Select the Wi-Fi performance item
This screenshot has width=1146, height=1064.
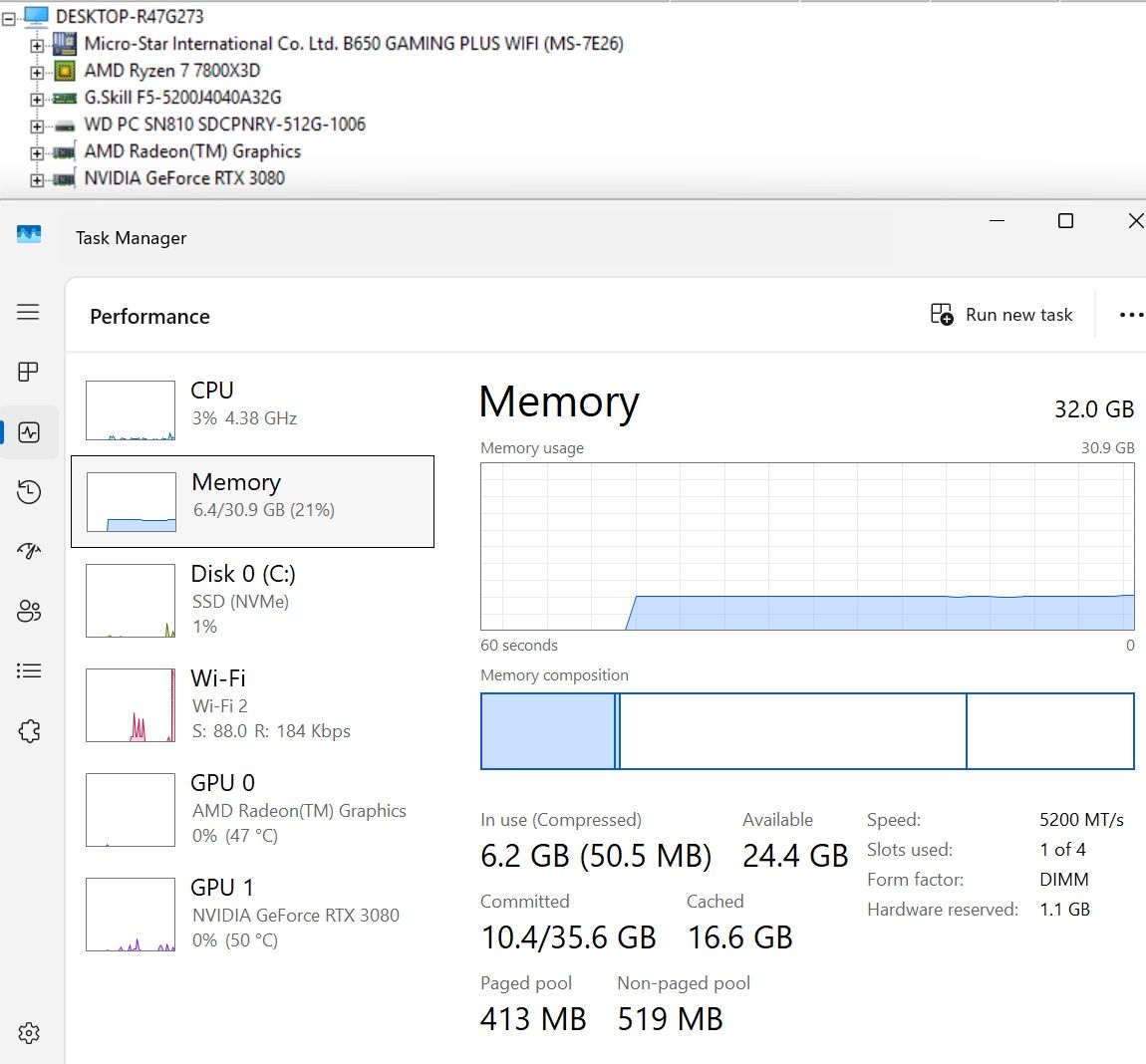[x=253, y=704]
